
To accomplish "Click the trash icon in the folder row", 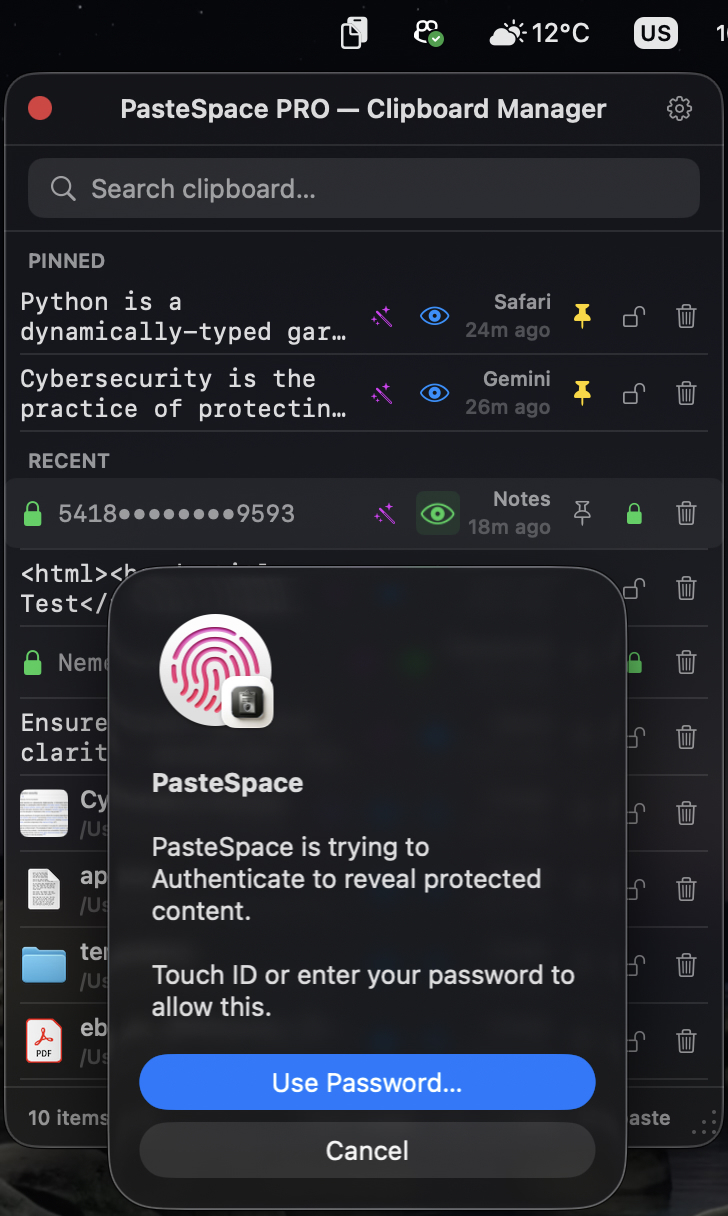I will click(686, 965).
